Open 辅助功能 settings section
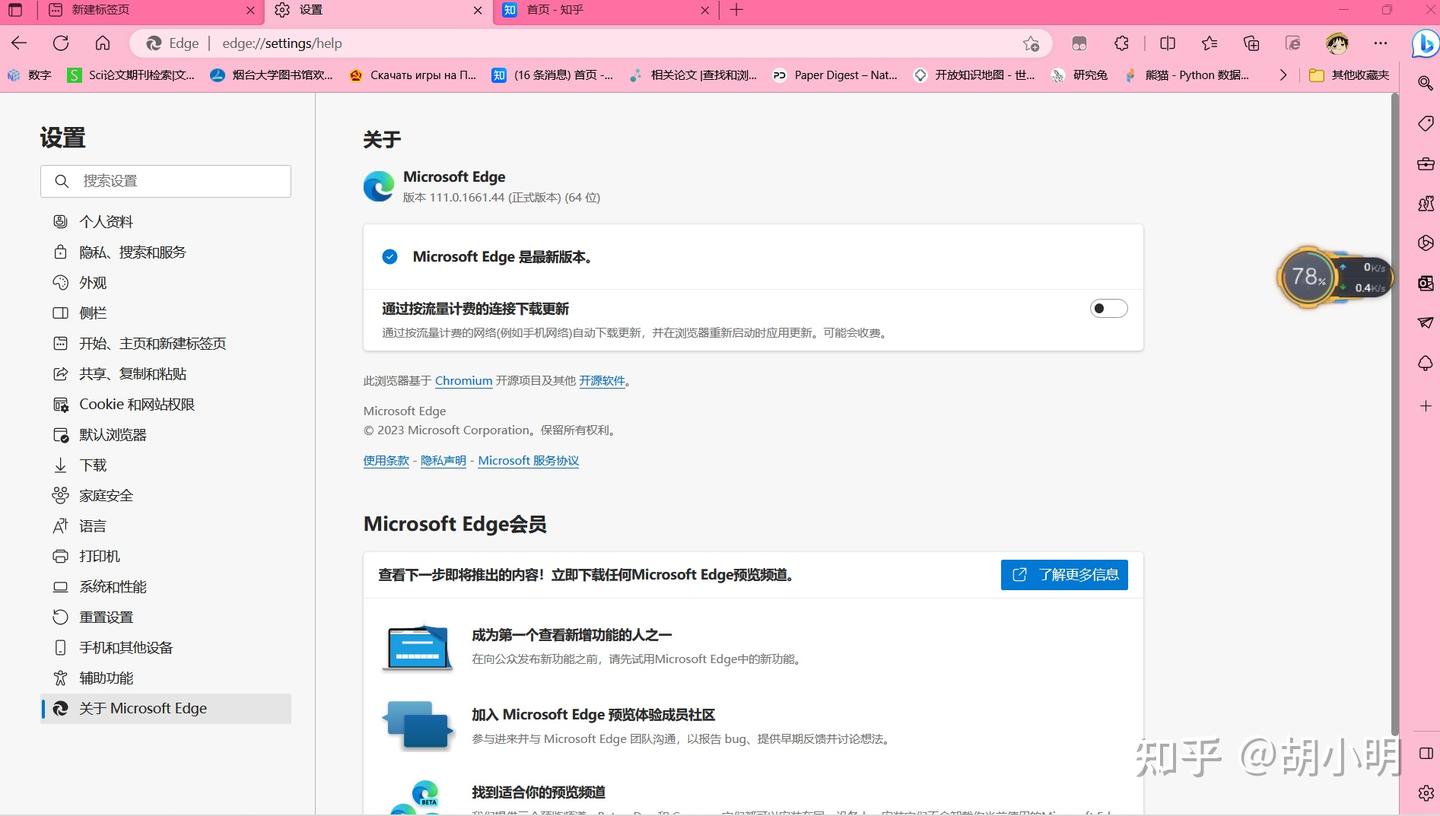The width and height of the screenshot is (1440, 816). [x=166, y=678]
